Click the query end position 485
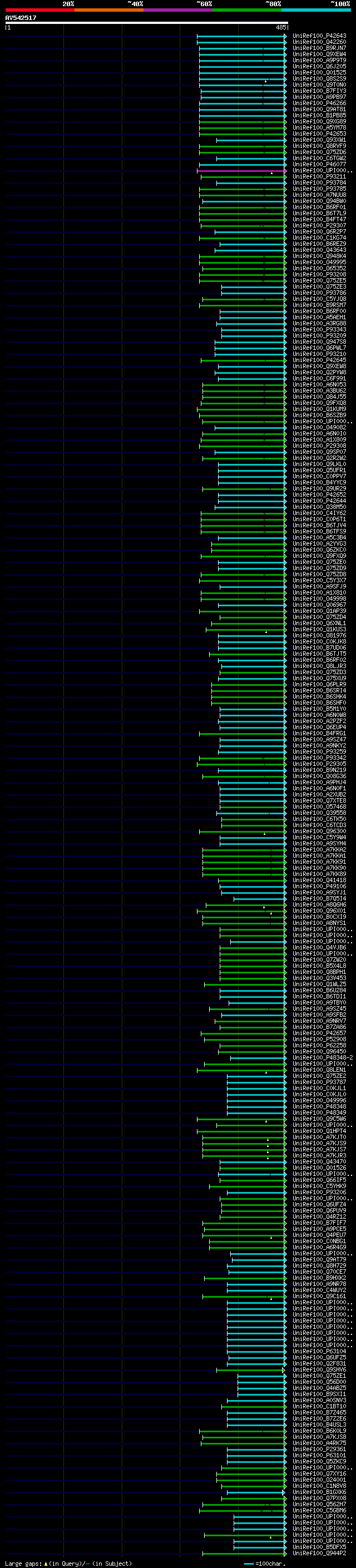 [x=280, y=27]
